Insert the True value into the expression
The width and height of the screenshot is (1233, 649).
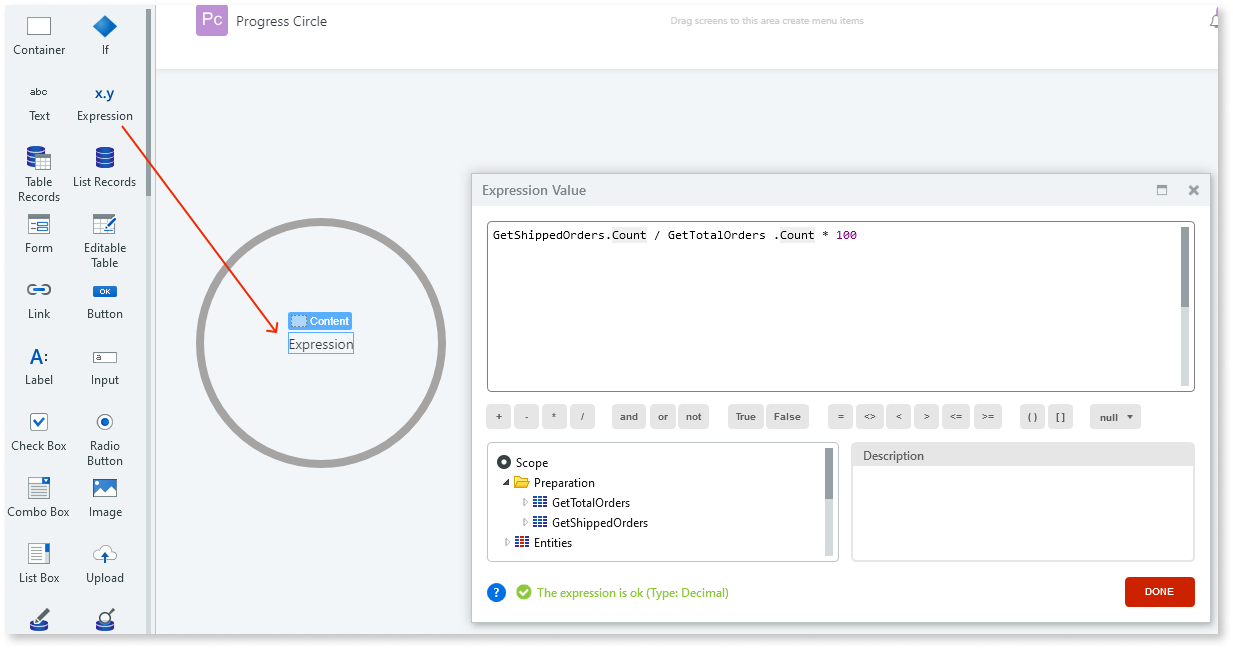[745, 416]
